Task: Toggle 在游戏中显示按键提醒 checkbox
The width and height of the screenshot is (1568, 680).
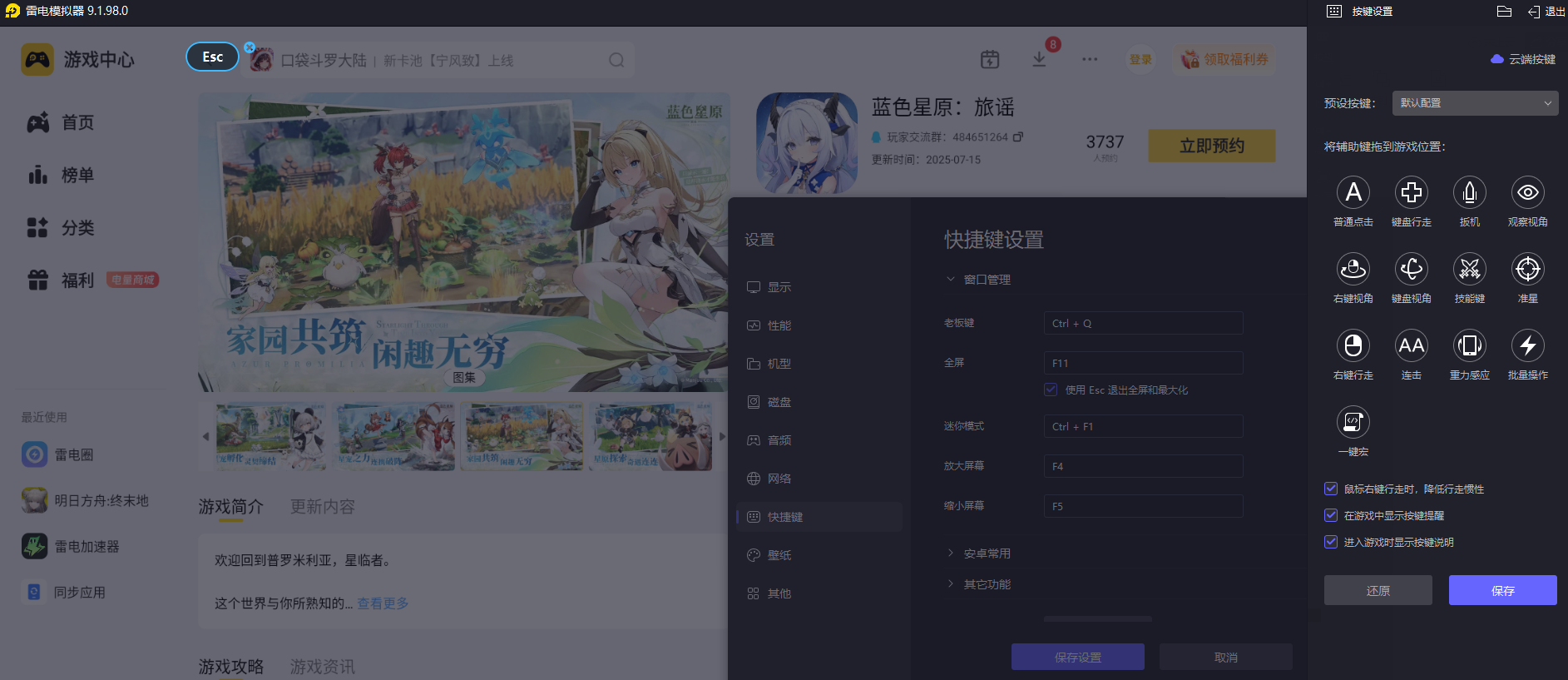Action: 1331,515
